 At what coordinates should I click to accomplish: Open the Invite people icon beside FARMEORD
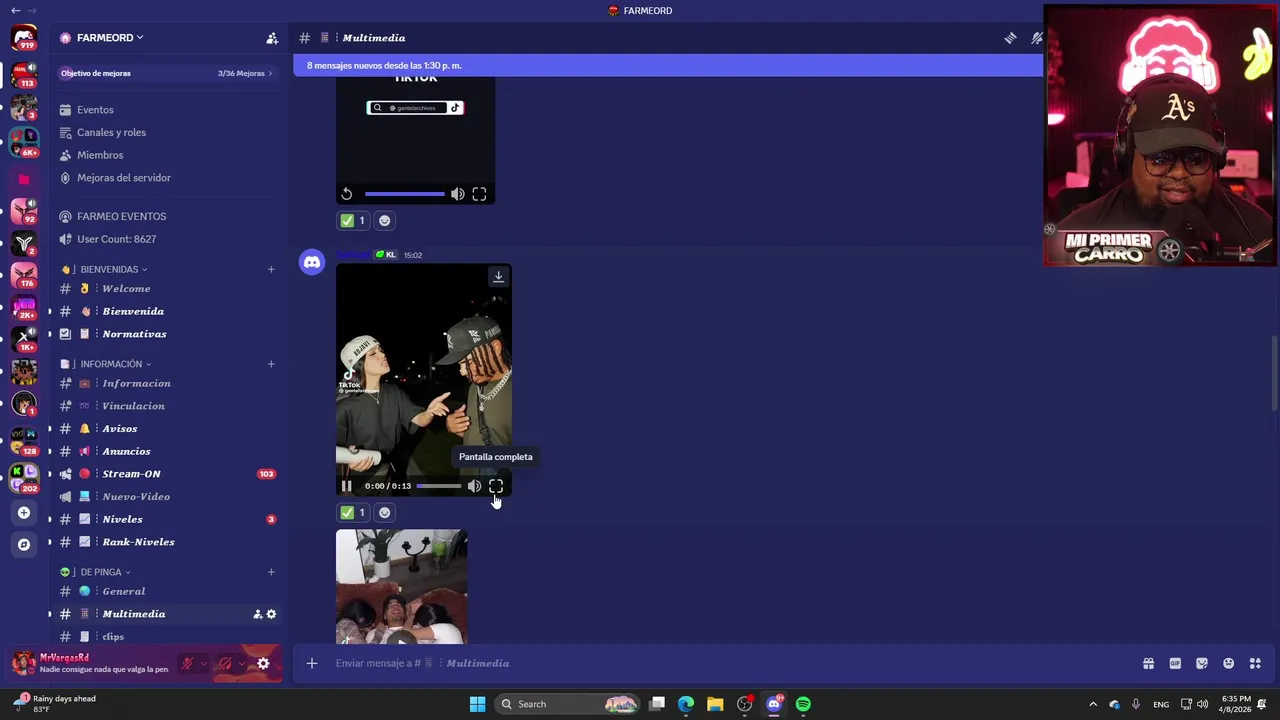pyautogui.click(x=272, y=38)
